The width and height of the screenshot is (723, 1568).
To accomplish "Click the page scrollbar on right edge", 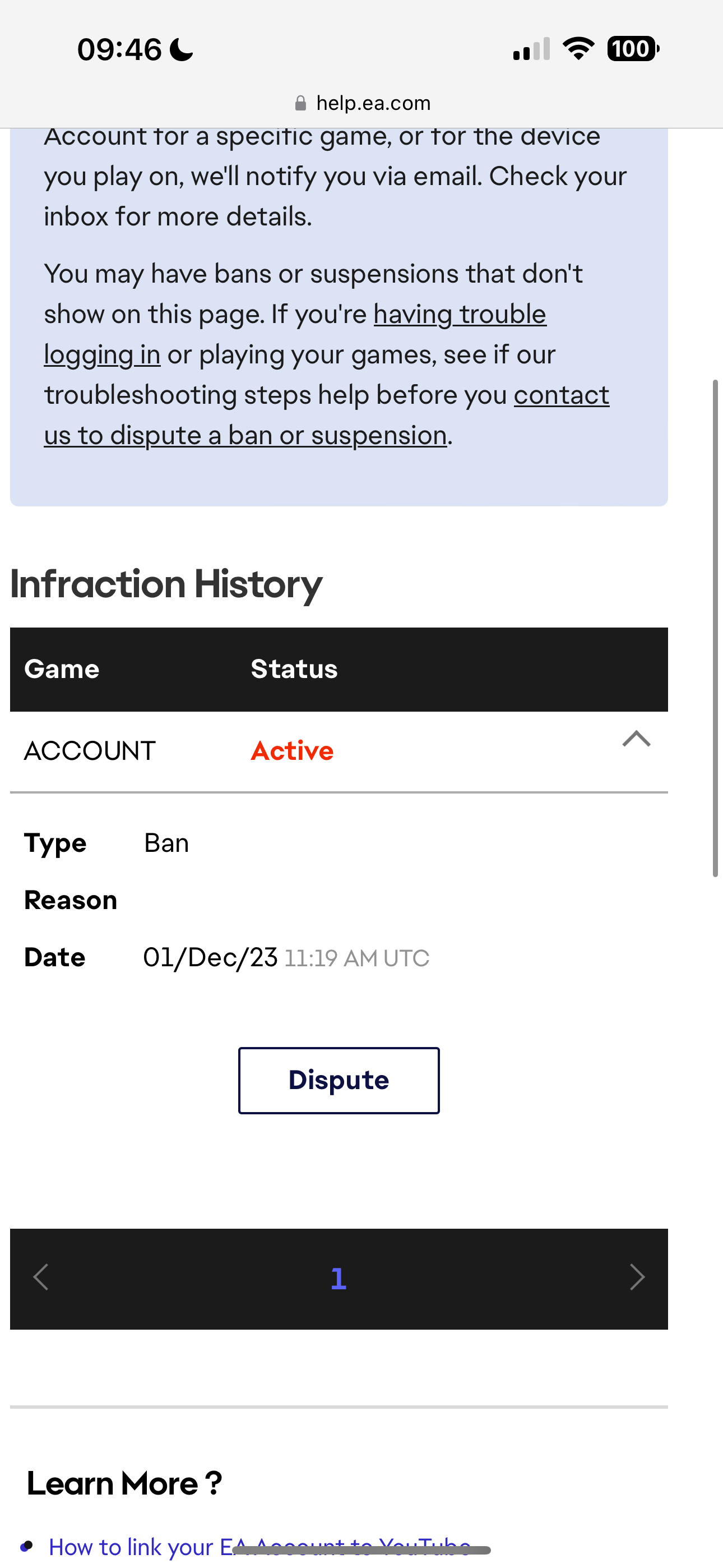I will (715, 627).
